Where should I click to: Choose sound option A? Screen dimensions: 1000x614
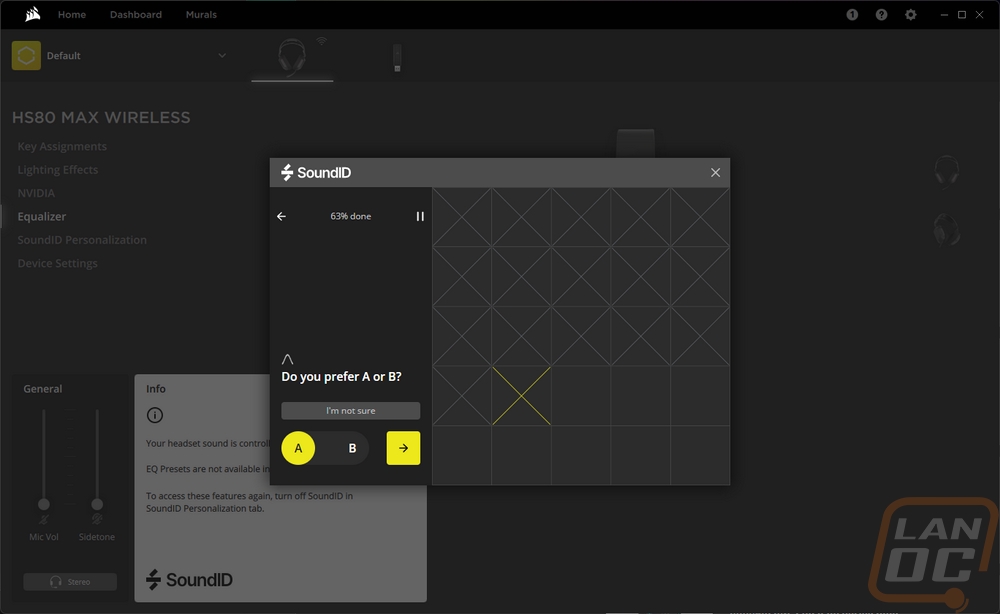(298, 448)
